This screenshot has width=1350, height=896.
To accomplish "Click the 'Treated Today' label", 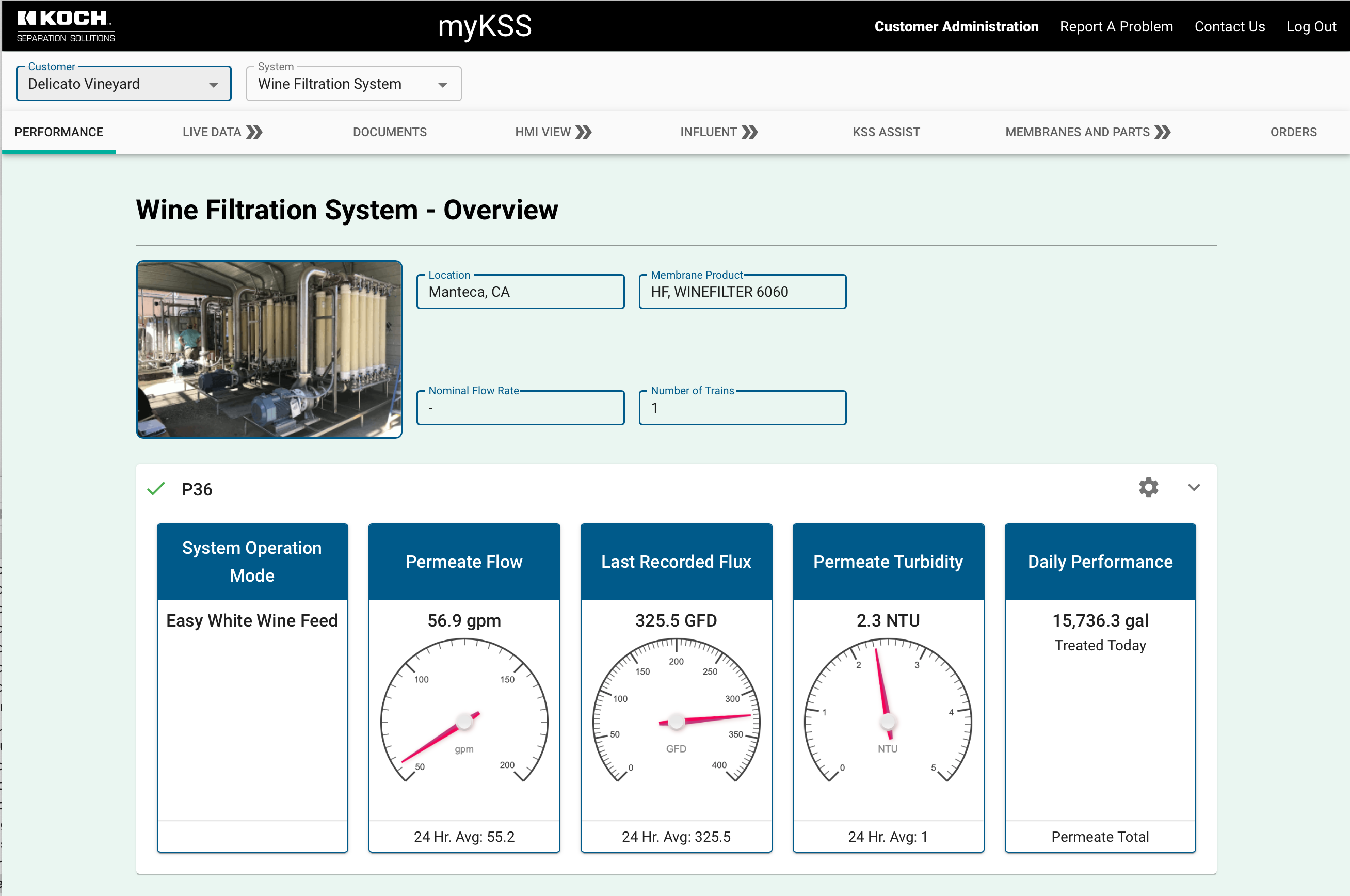I will point(1100,645).
